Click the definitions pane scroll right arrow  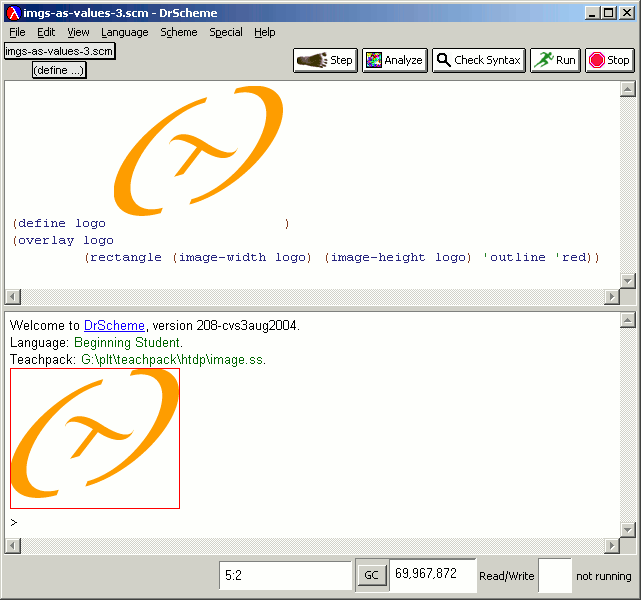pyautogui.click(x=612, y=296)
